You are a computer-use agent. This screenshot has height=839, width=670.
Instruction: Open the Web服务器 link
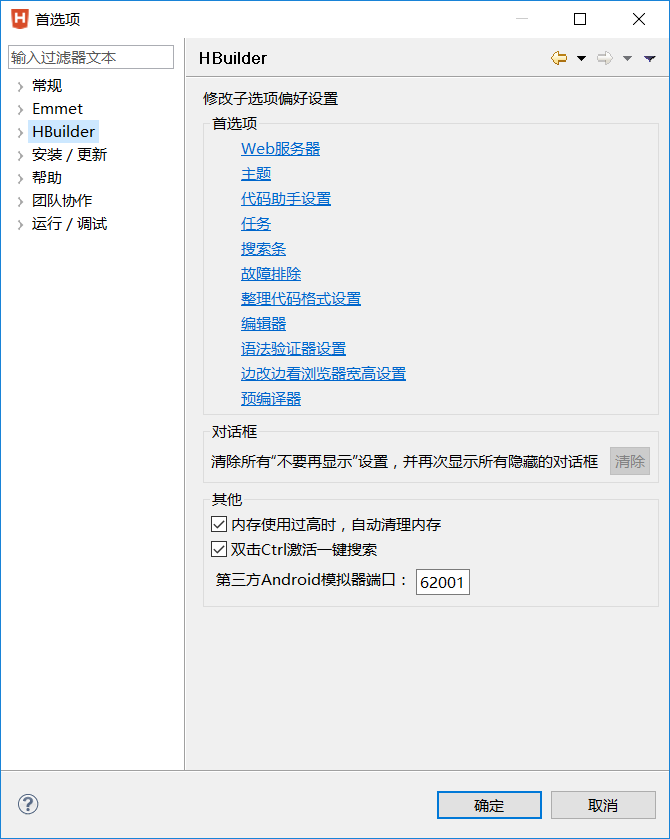point(280,149)
